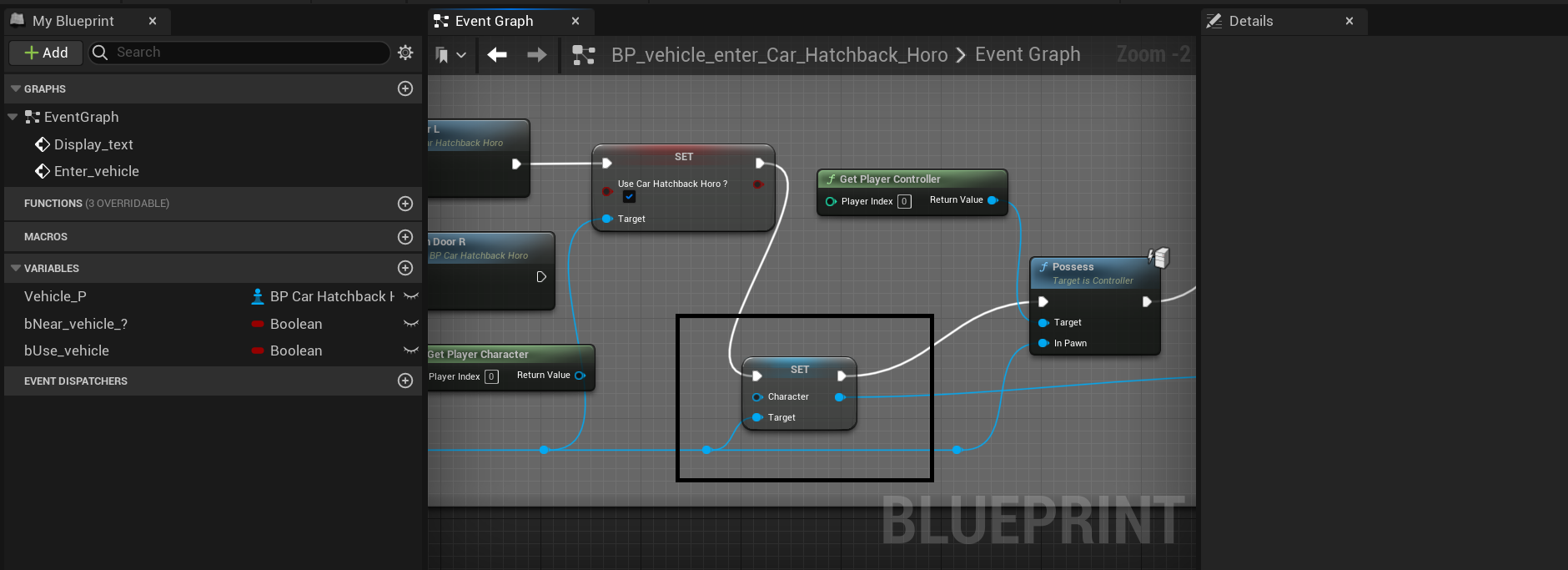Change Boolean type of bUse_vehicle variable
Image resolution: width=1568 pixels, height=570 pixels.
click(x=287, y=351)
